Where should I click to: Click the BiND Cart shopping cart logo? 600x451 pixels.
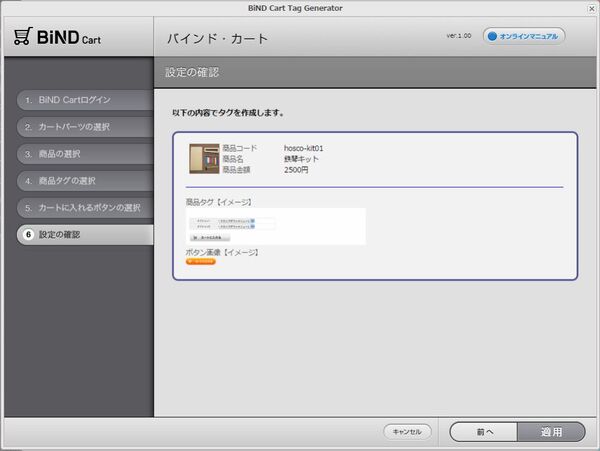(x=57, y=37)
